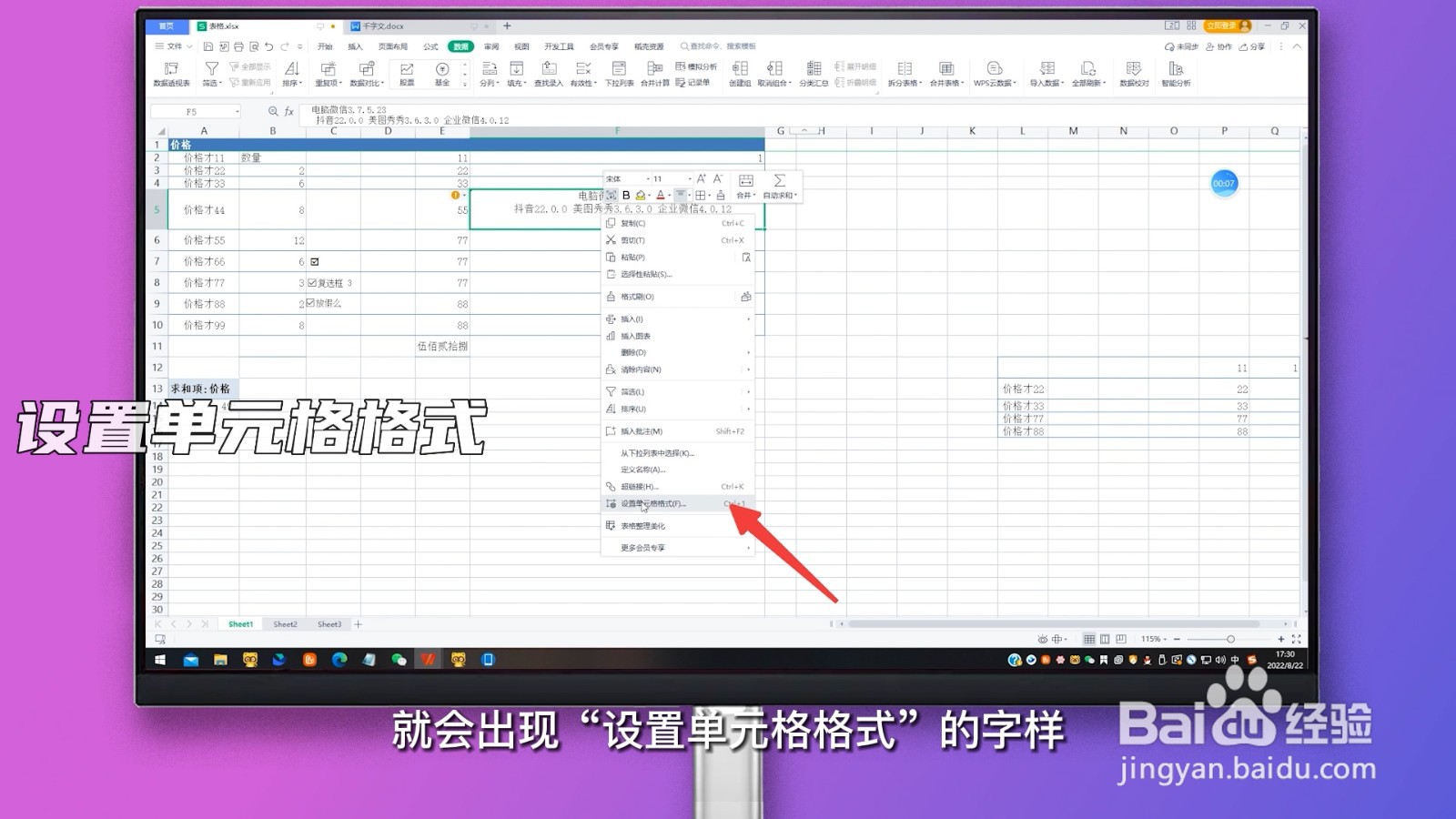
Task: Switch to the Sheet2 worksheet tab
Action: (285, 624)
